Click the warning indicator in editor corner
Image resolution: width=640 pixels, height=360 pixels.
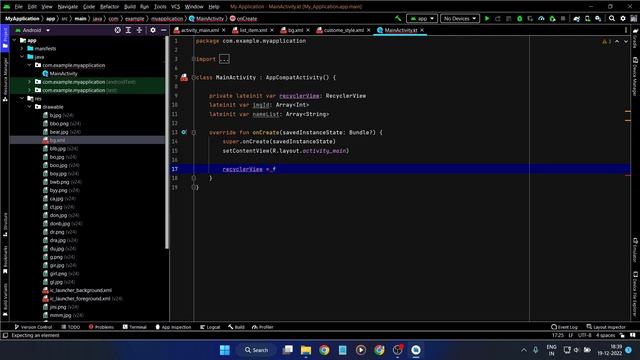606,41
